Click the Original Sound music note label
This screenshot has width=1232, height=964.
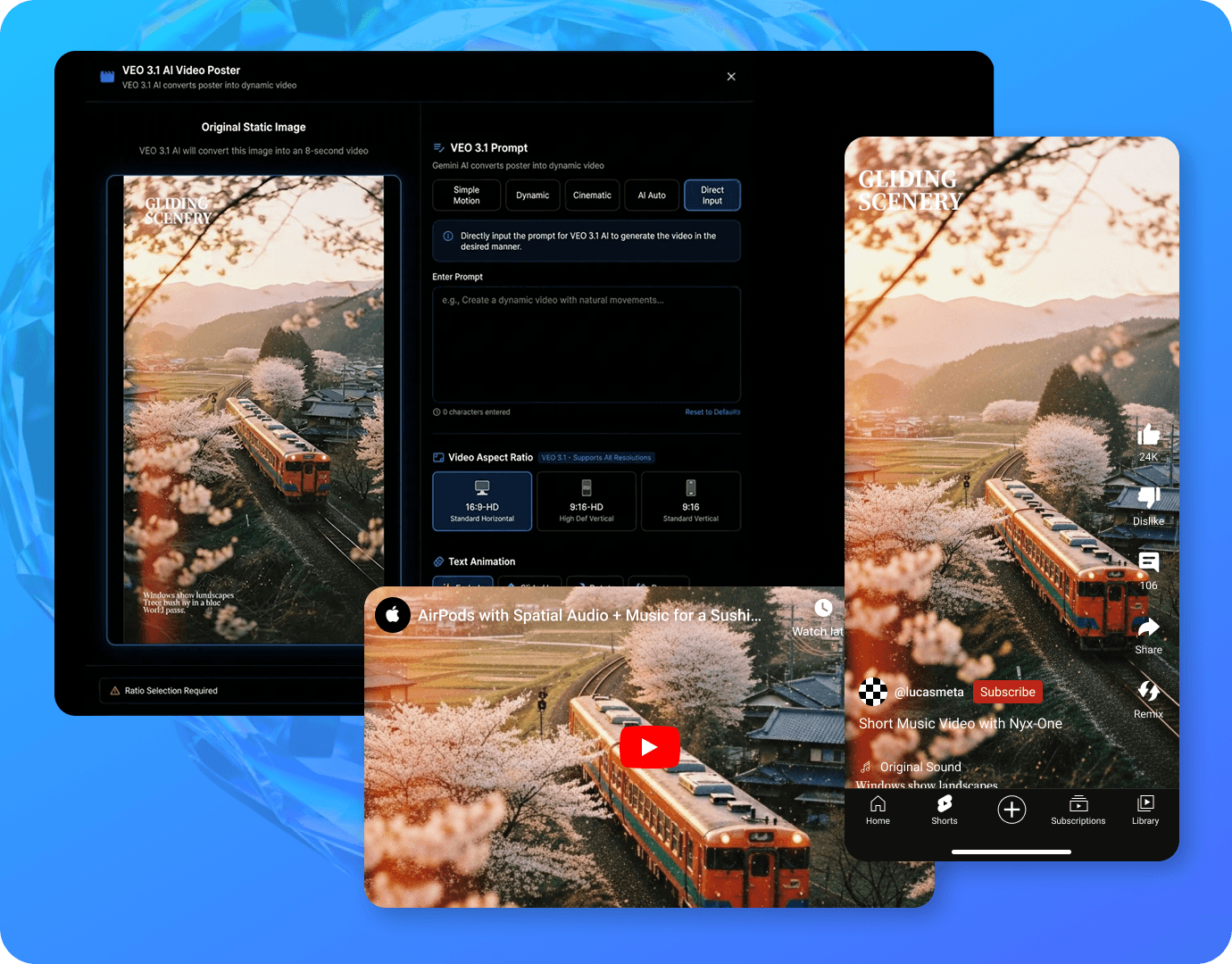[x=911, y=767]
